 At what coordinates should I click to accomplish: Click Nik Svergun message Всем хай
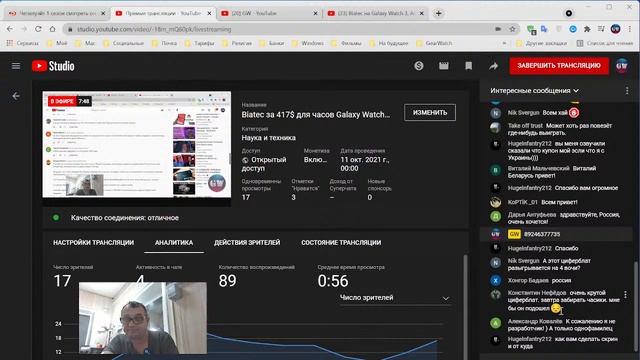pyautogui.click(x=557, y=113)
